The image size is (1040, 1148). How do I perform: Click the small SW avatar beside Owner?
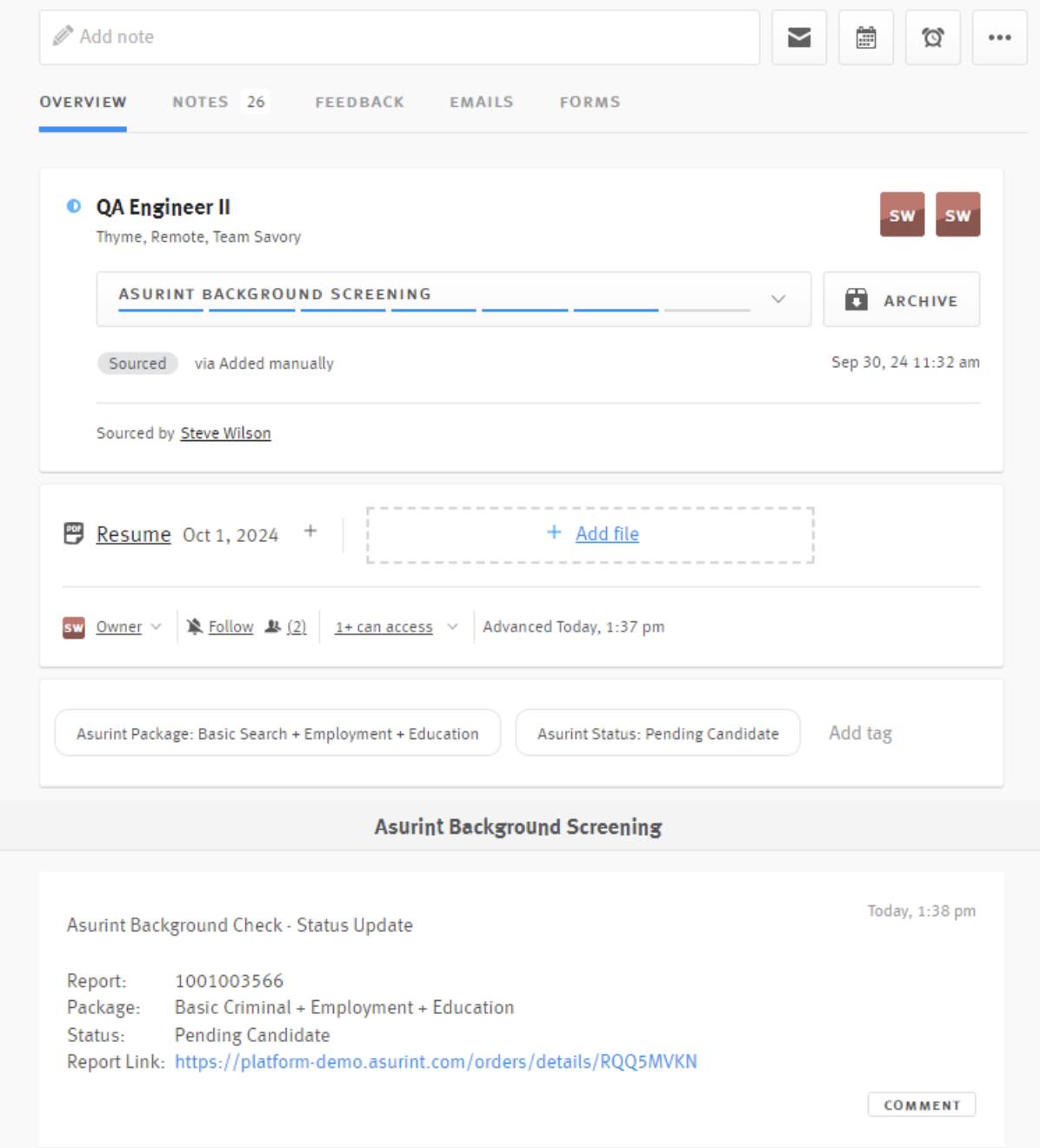point(74,627)
